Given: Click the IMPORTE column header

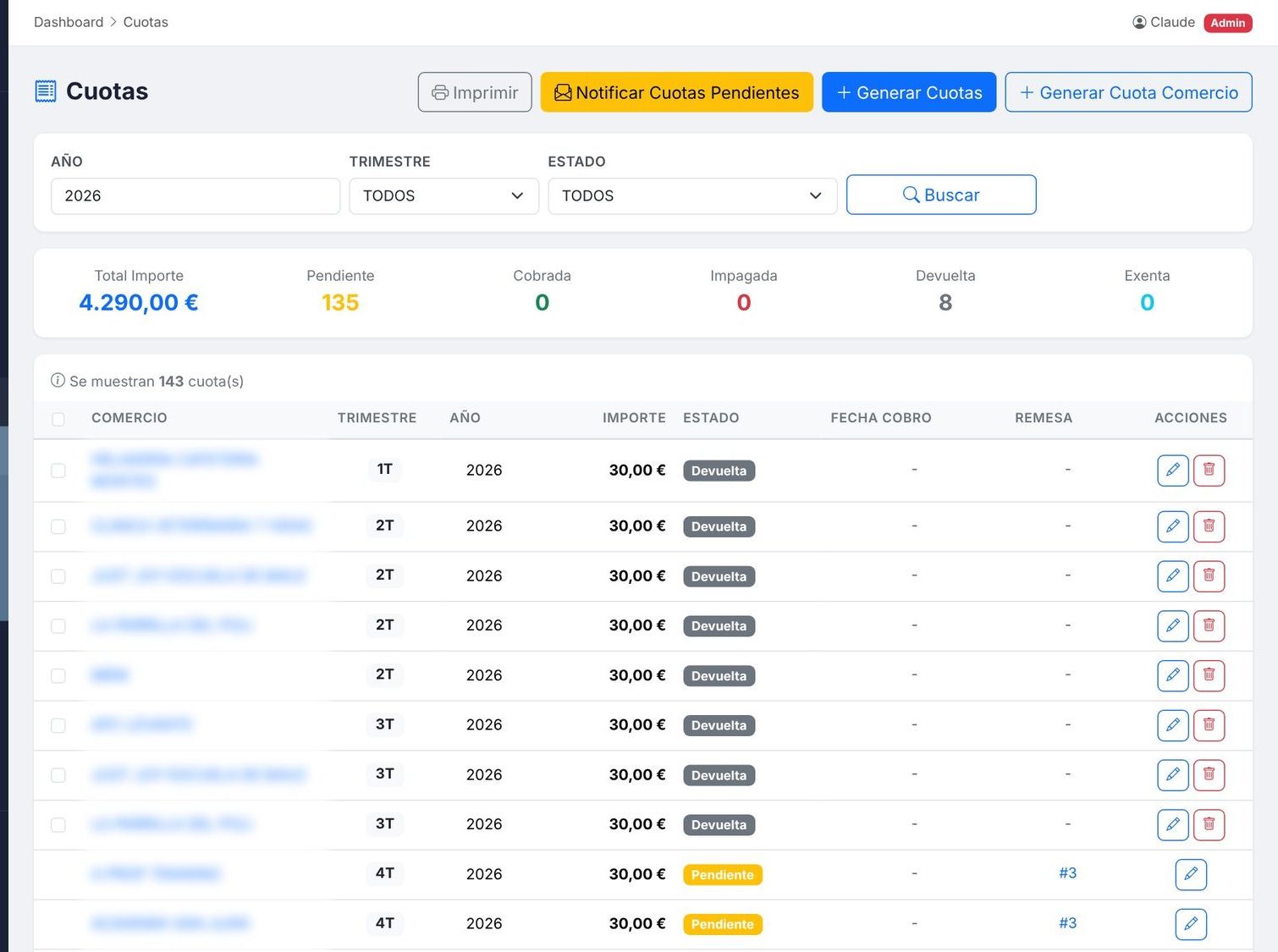Looking at the screenshot, I should click(634, 418).
